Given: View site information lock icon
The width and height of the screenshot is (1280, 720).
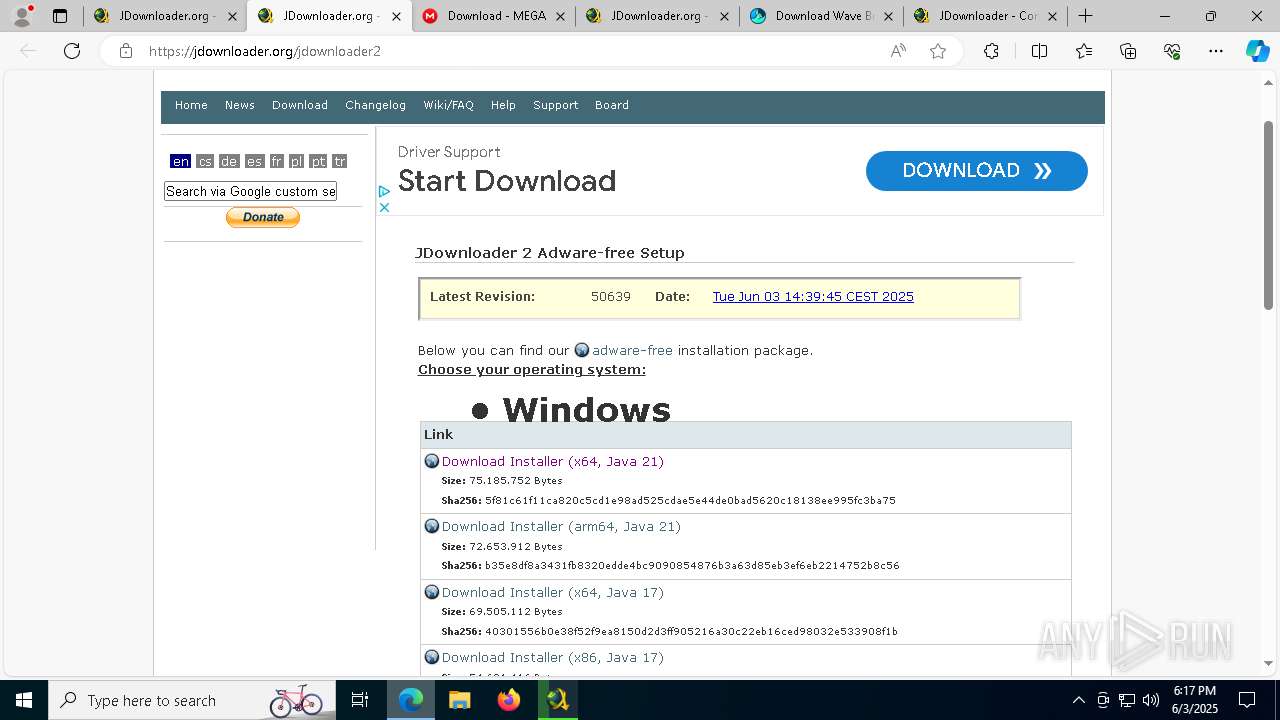Looking at the screenshot, I should pyautogui.click(x=126, y=51).
